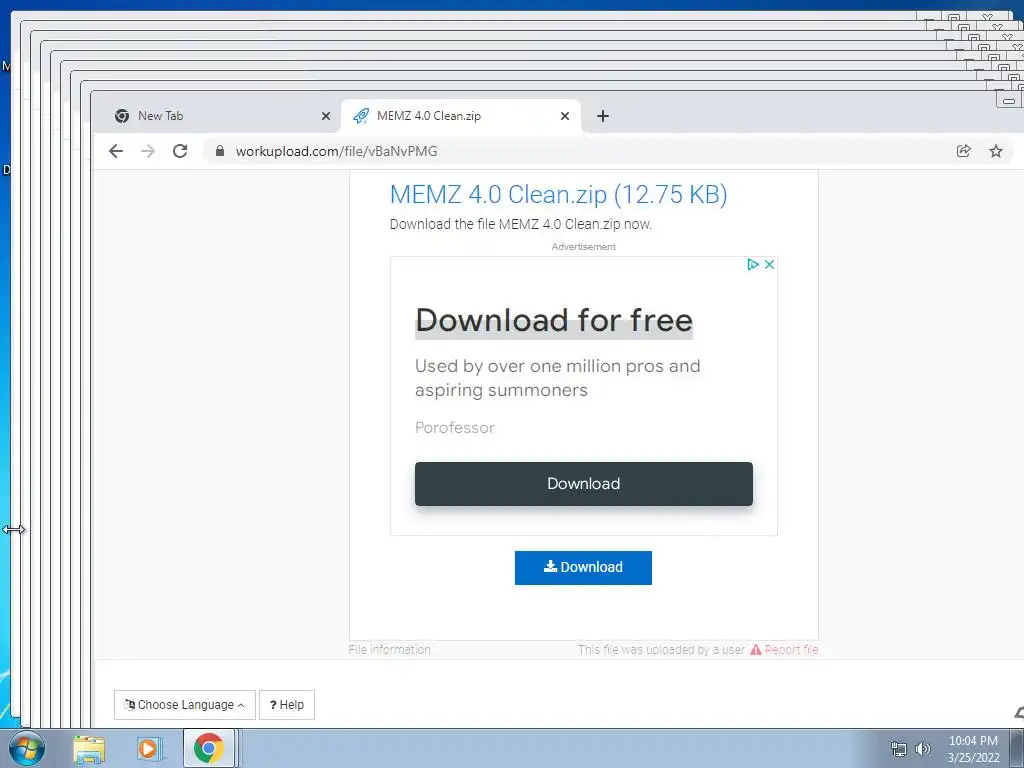Open the Windows Start menu
Screen dimensions: 1024x768
26,748
